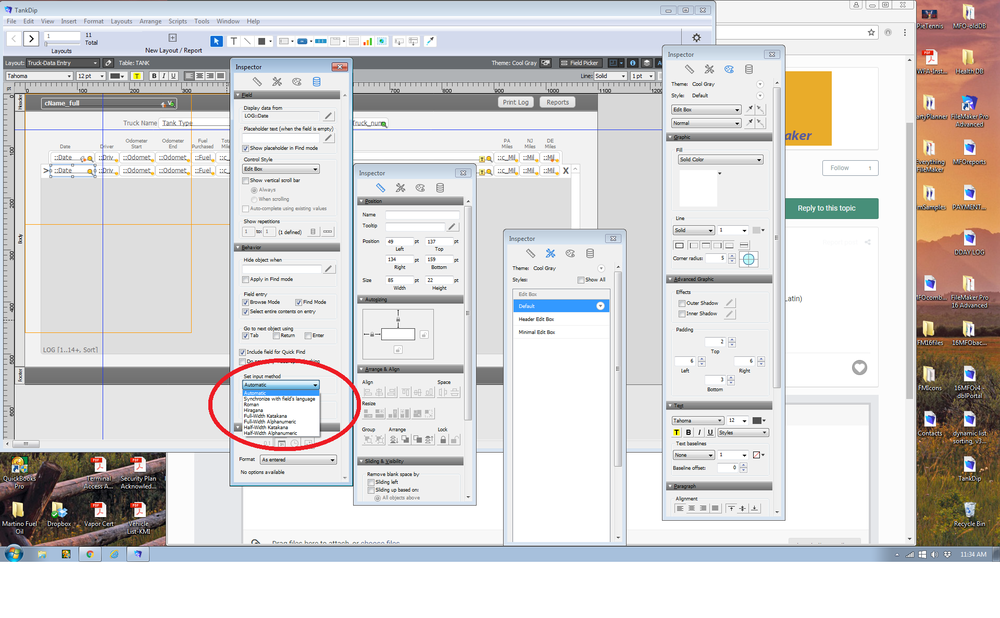This screenshot has width=1000, height=618.
Task: Enable the Inner Shadow effect
Action: tap(682, 314)
